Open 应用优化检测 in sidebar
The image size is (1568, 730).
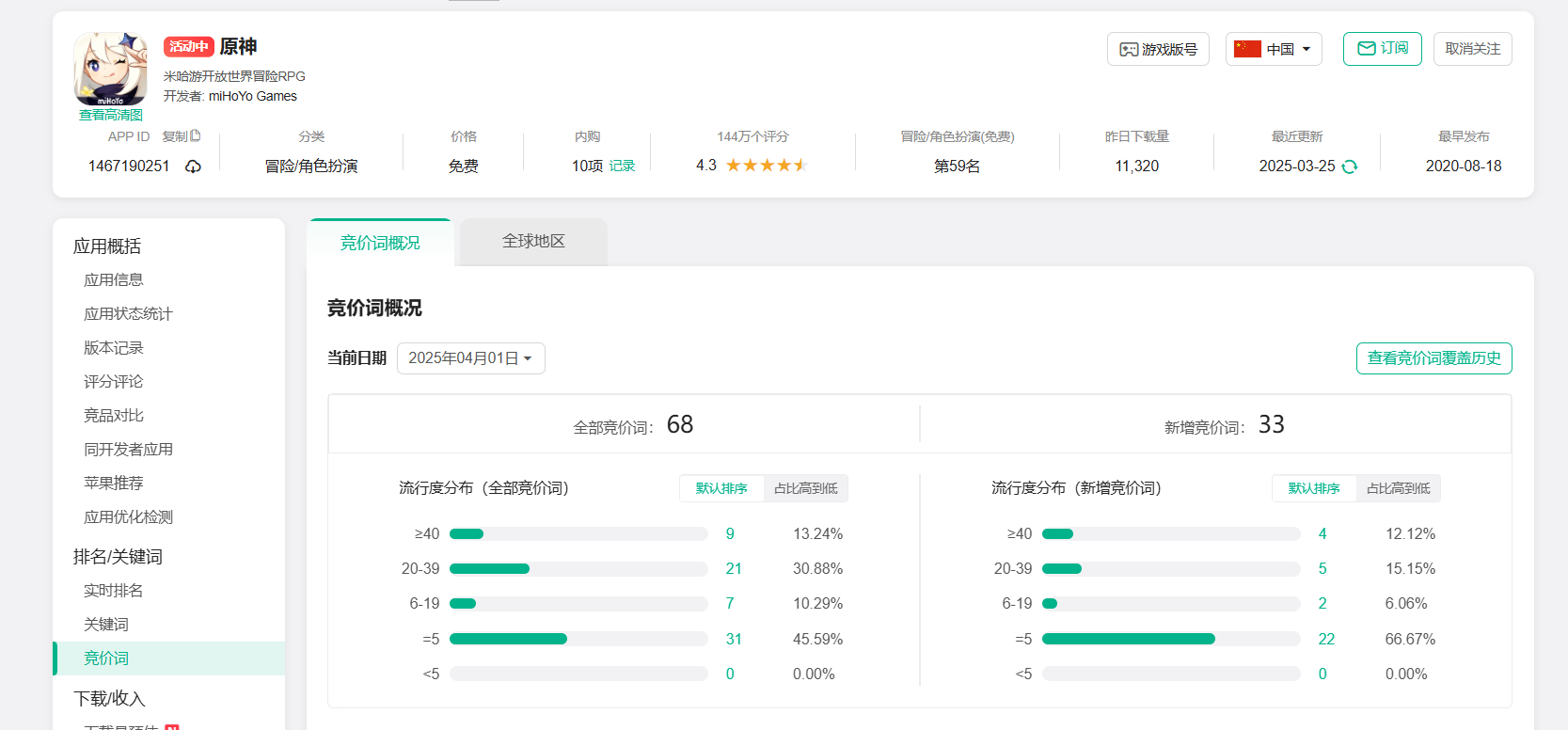point(128,517)
